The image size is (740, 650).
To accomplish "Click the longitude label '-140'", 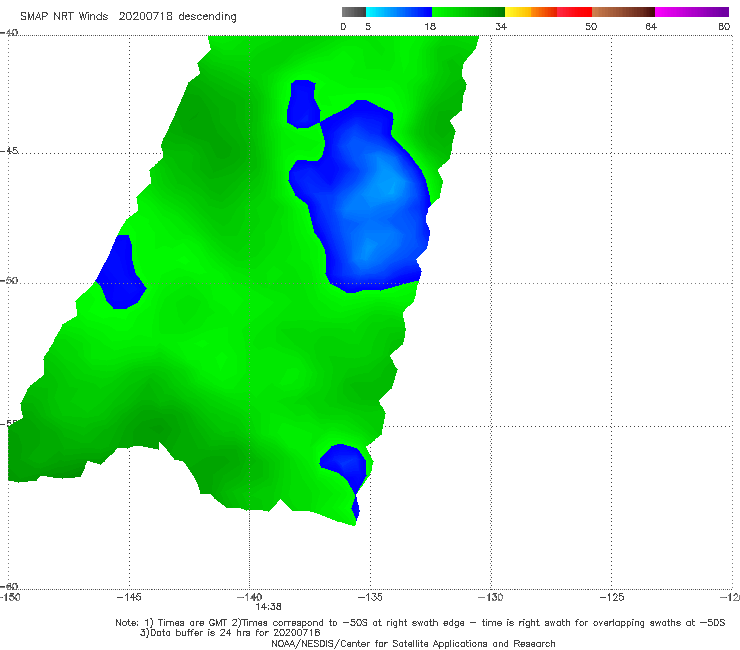I will pyautogui.click(x=249, y=597).
